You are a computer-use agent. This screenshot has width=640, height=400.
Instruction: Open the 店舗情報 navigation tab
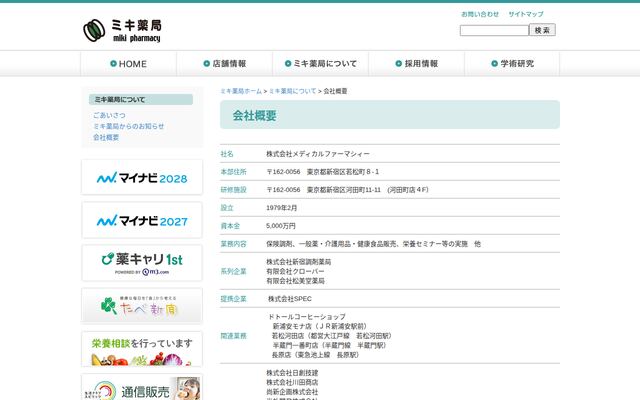[224, 64]
